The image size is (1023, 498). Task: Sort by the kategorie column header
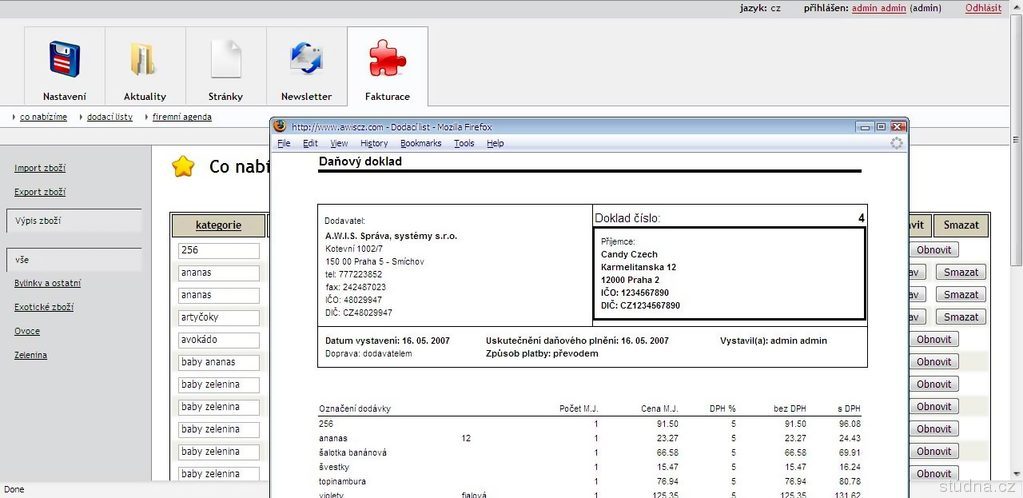tap(218, 226)
